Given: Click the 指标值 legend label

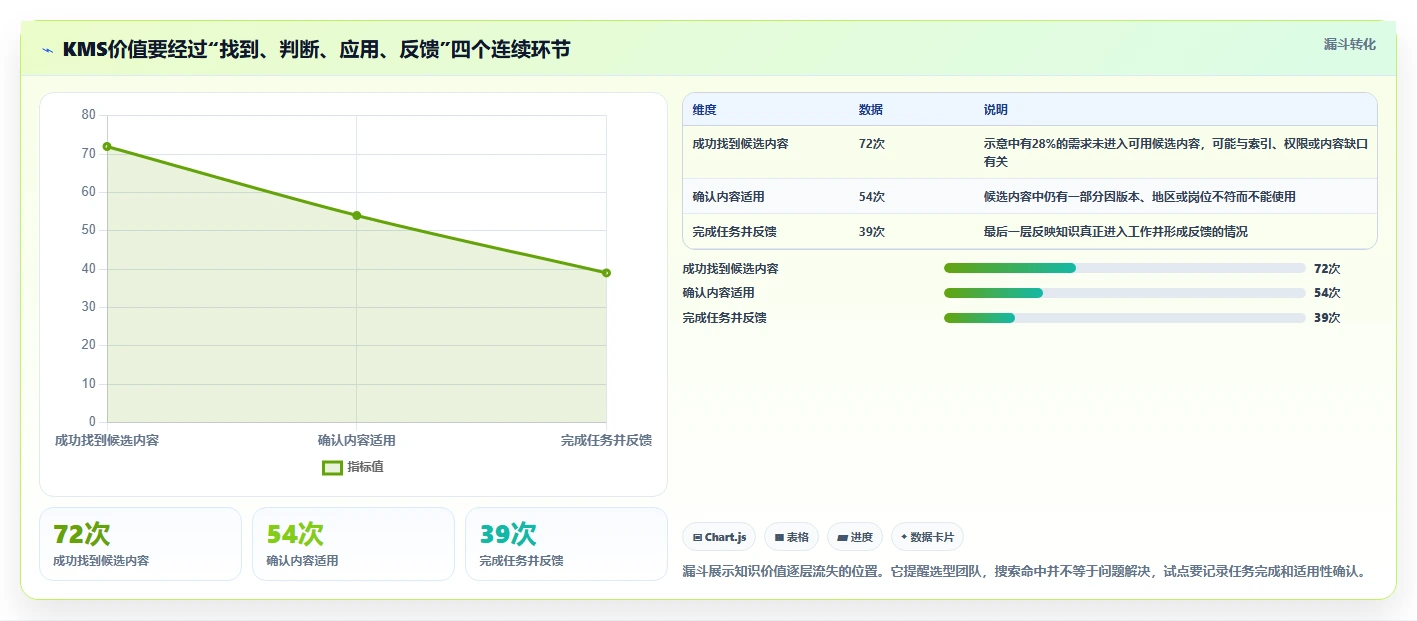Looking at the screenshot, I should 365,467.
